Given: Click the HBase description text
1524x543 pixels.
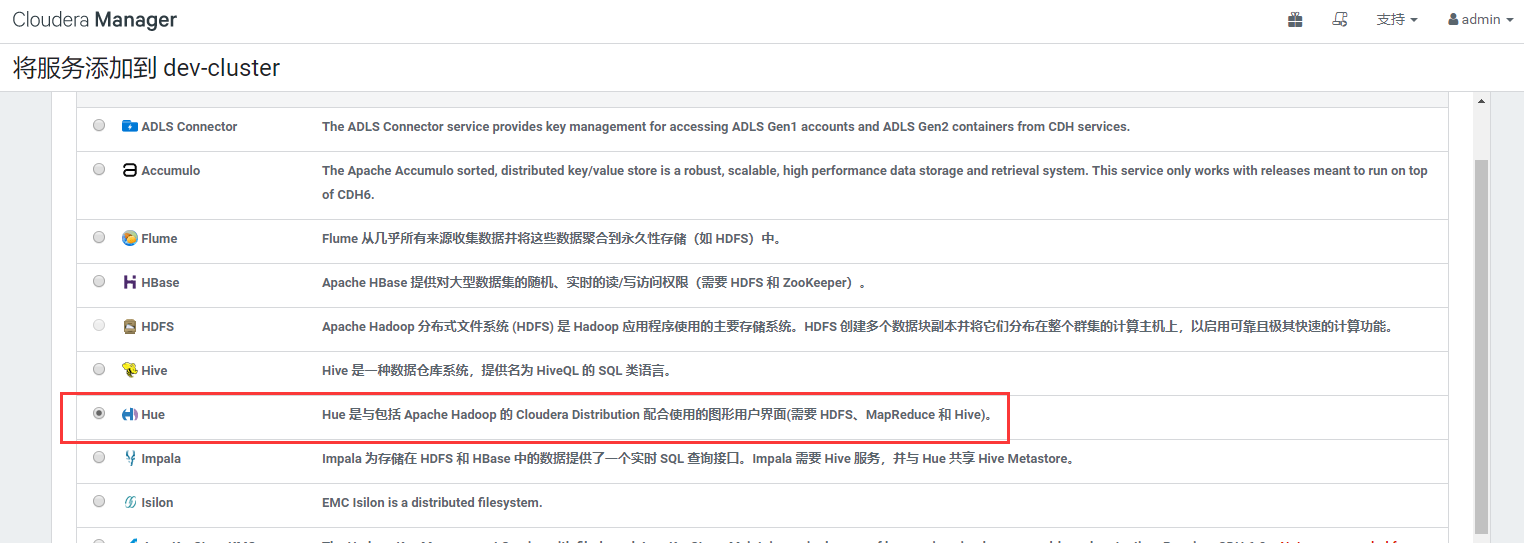Looking at the screenshot, I should tap(594, 283).
